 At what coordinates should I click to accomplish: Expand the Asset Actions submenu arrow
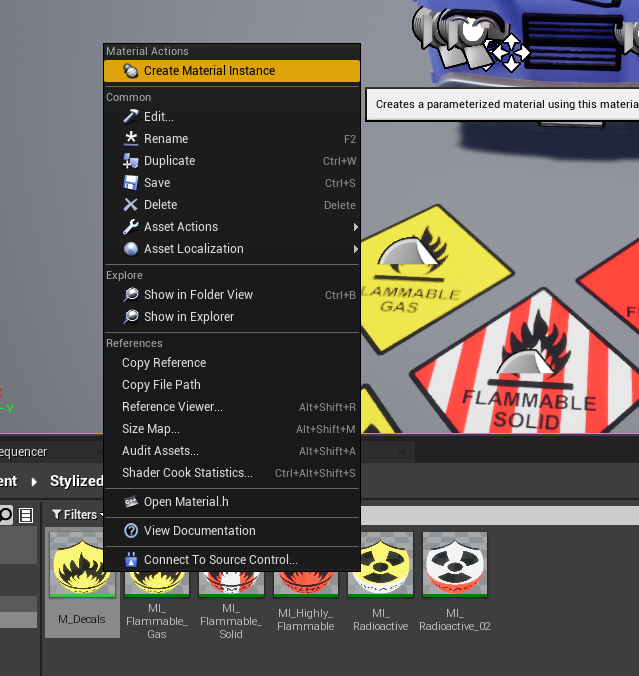pyautogui.click(x=356, y=227)
